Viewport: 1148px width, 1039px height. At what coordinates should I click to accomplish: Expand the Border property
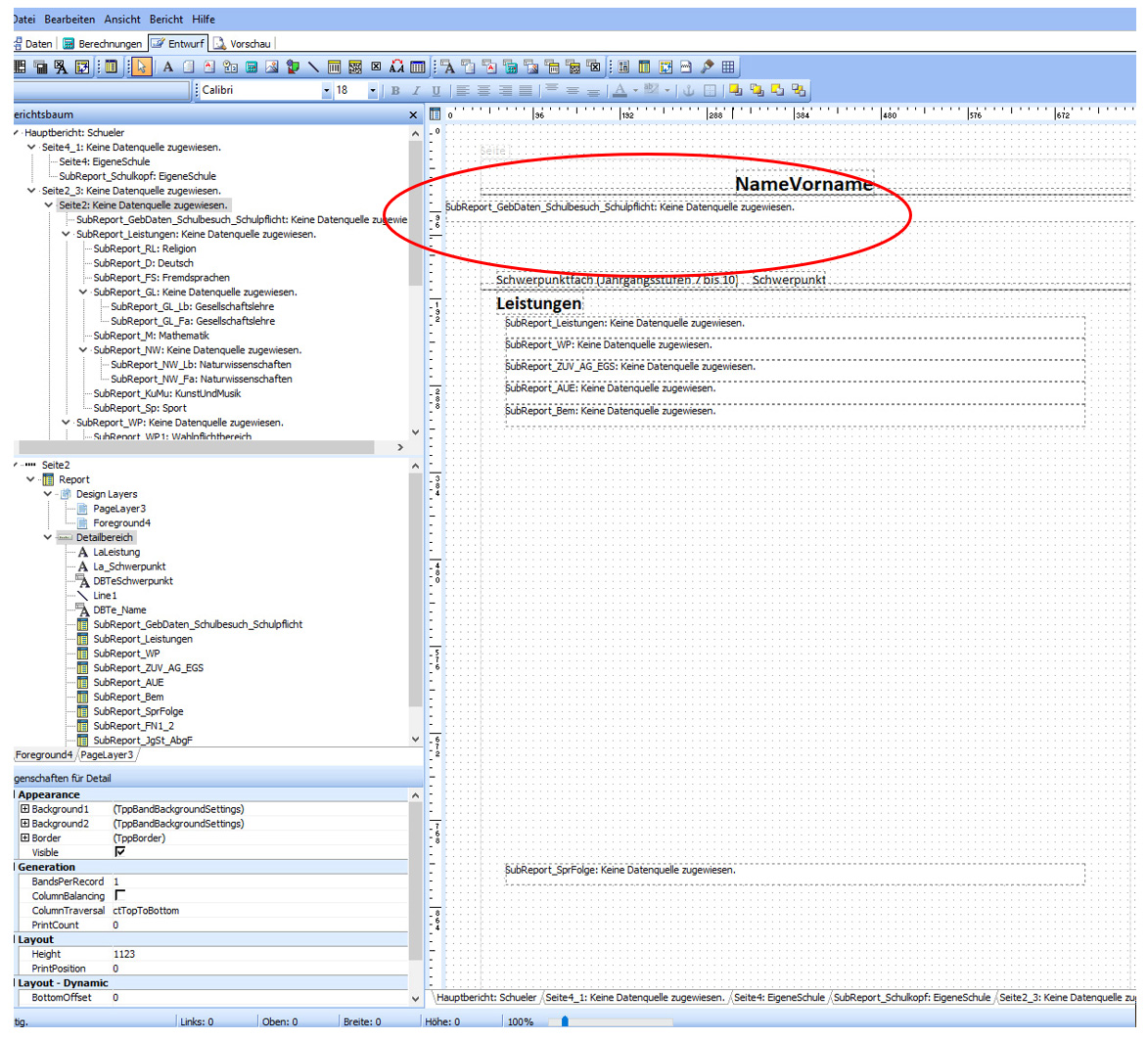pos(24,838)
